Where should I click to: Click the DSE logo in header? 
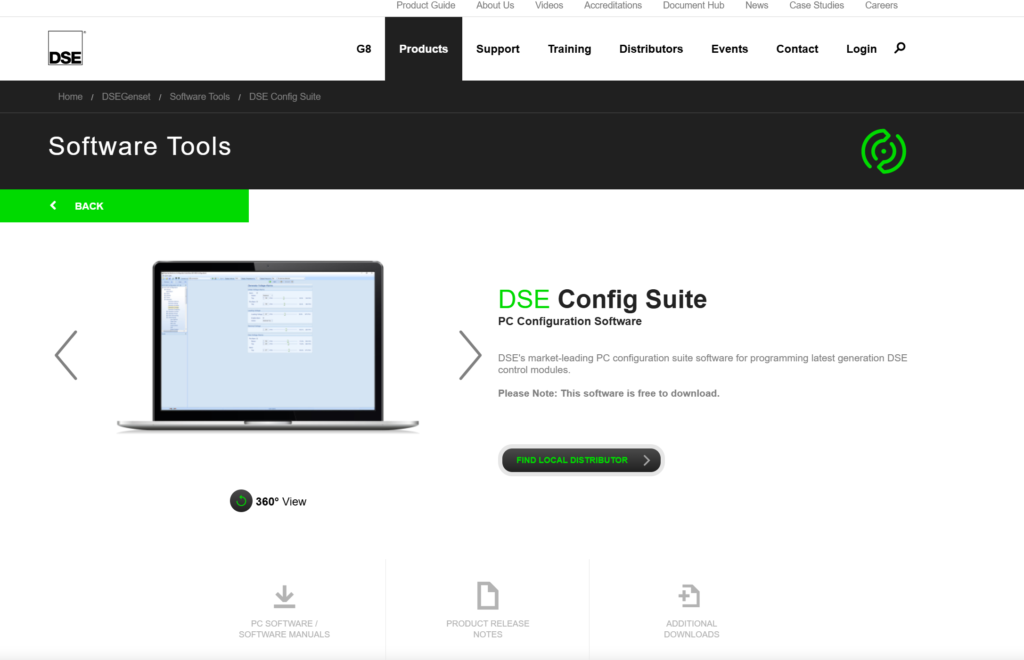point(66,48)
